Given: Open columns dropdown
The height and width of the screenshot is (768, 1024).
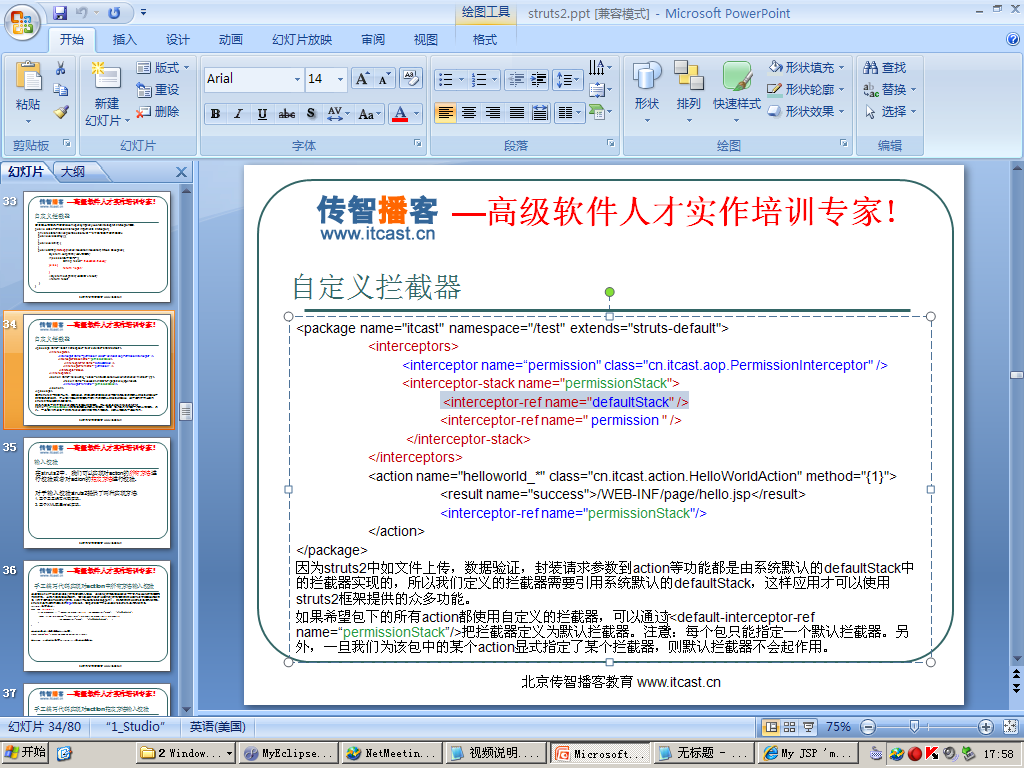Looking at the screenshot, I should 569,113.
